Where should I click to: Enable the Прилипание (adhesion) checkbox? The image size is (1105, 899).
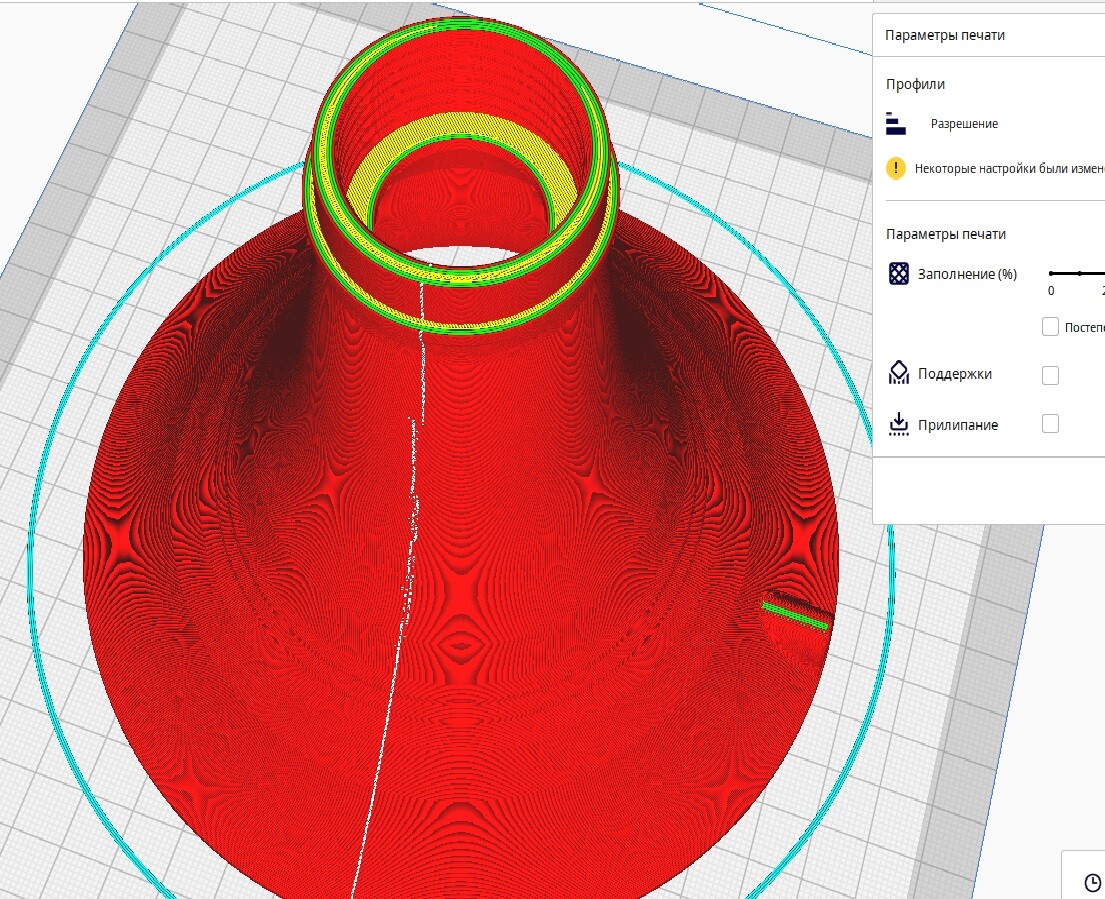pos(1050,424)
